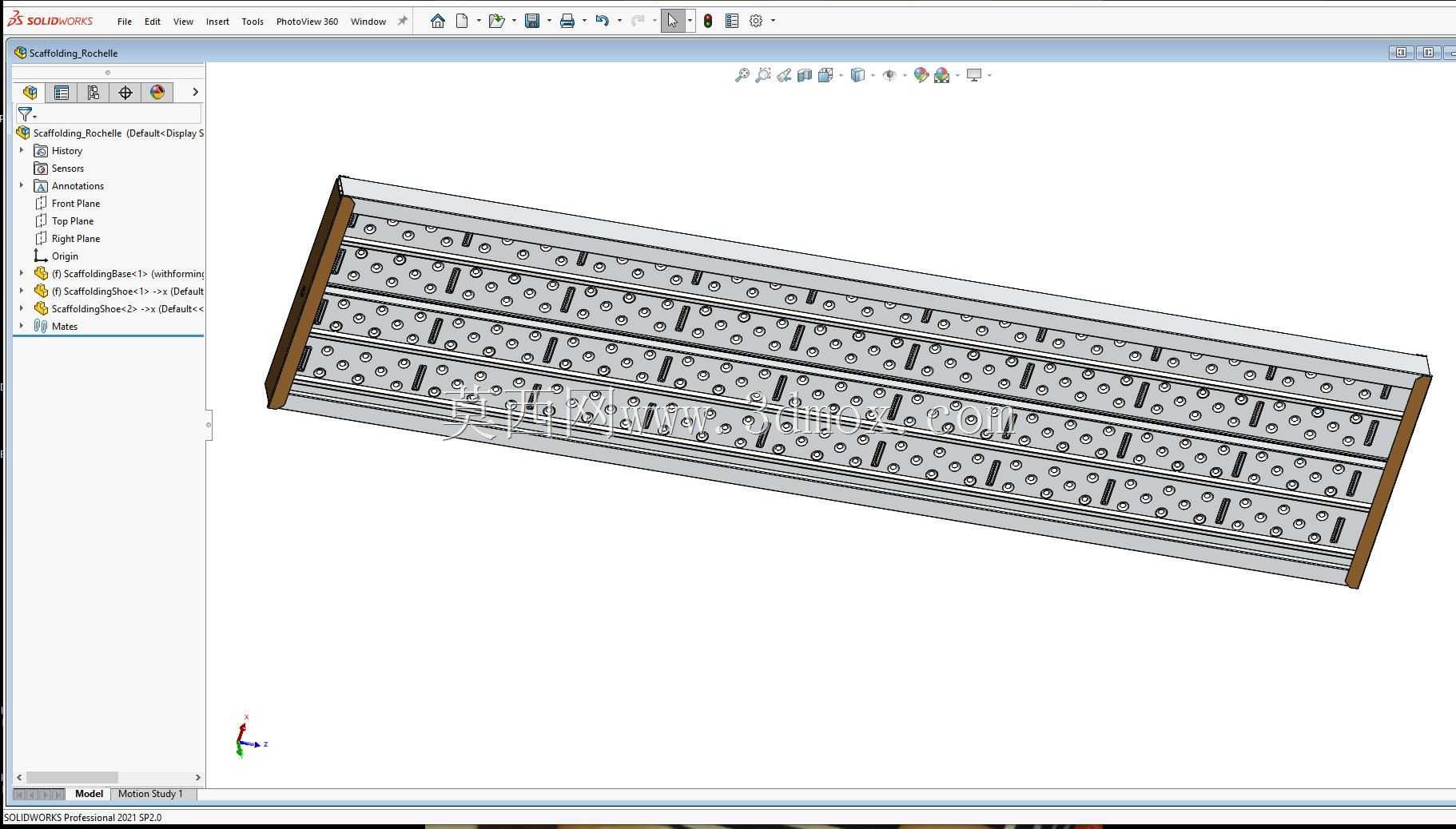Select the Top Plane

tap(72, 221)
